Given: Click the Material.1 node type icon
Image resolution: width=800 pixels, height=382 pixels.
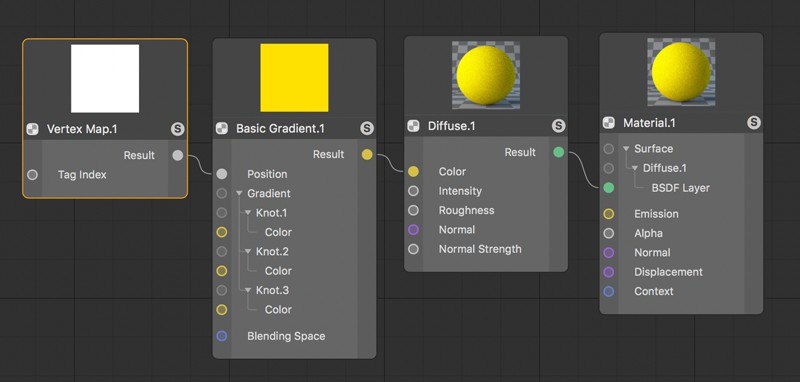Looking at the screenshot, I should 609,123.
